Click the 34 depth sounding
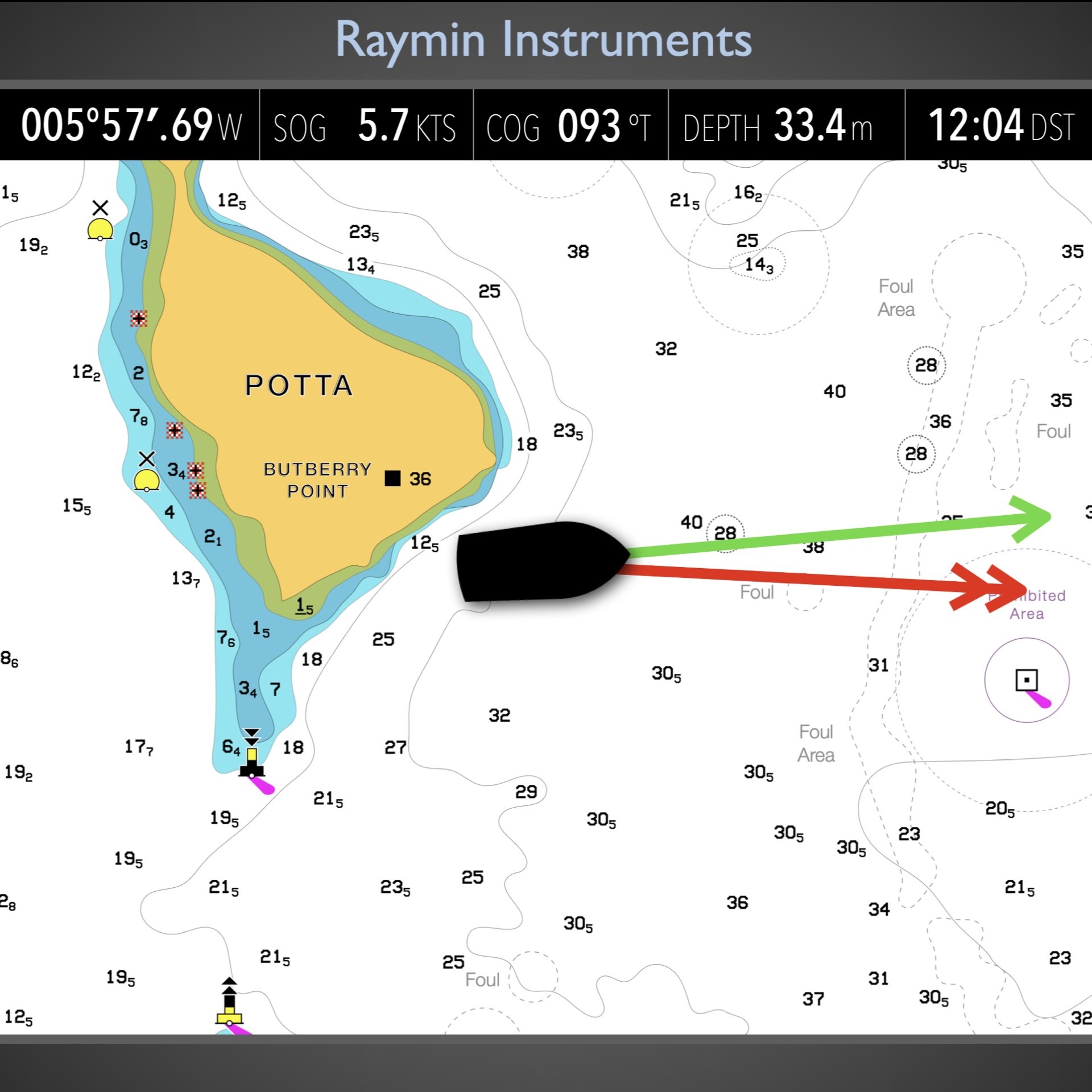Image resolution: width=1092 pixels, height=1092 pixels. [879, 909]
